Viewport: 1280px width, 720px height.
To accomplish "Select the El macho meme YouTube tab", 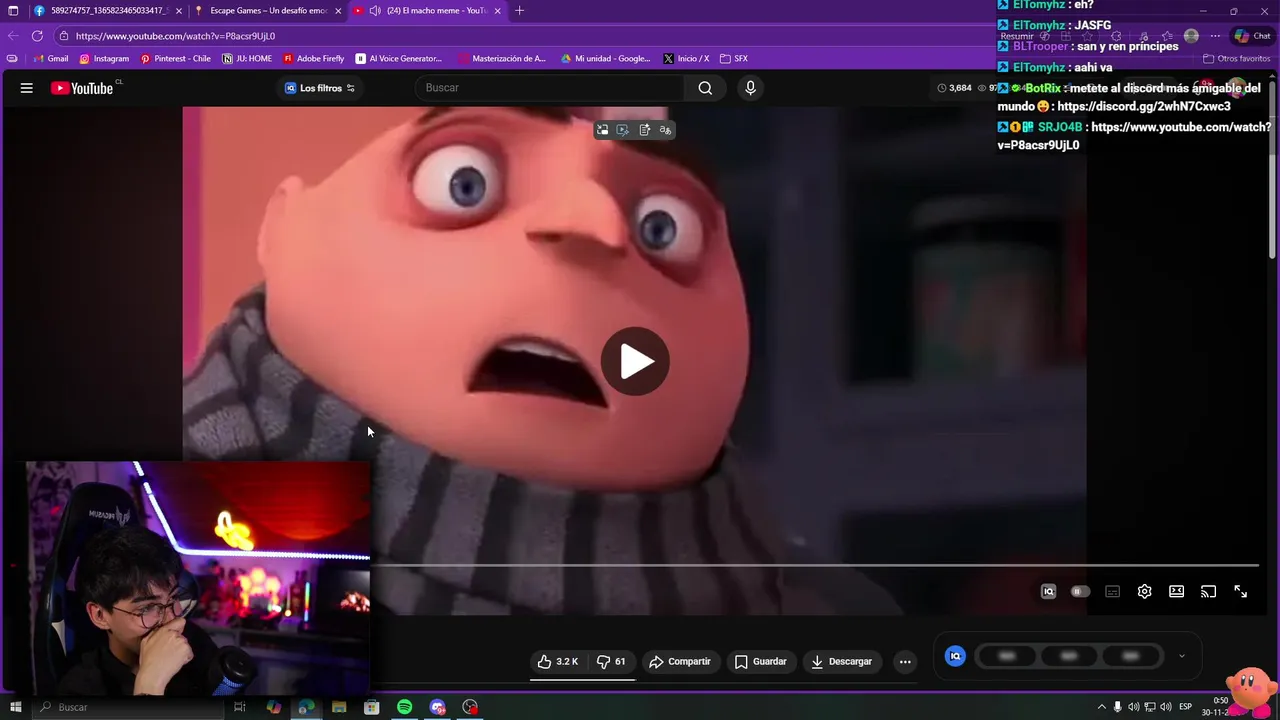I will (x=428, y=10).
